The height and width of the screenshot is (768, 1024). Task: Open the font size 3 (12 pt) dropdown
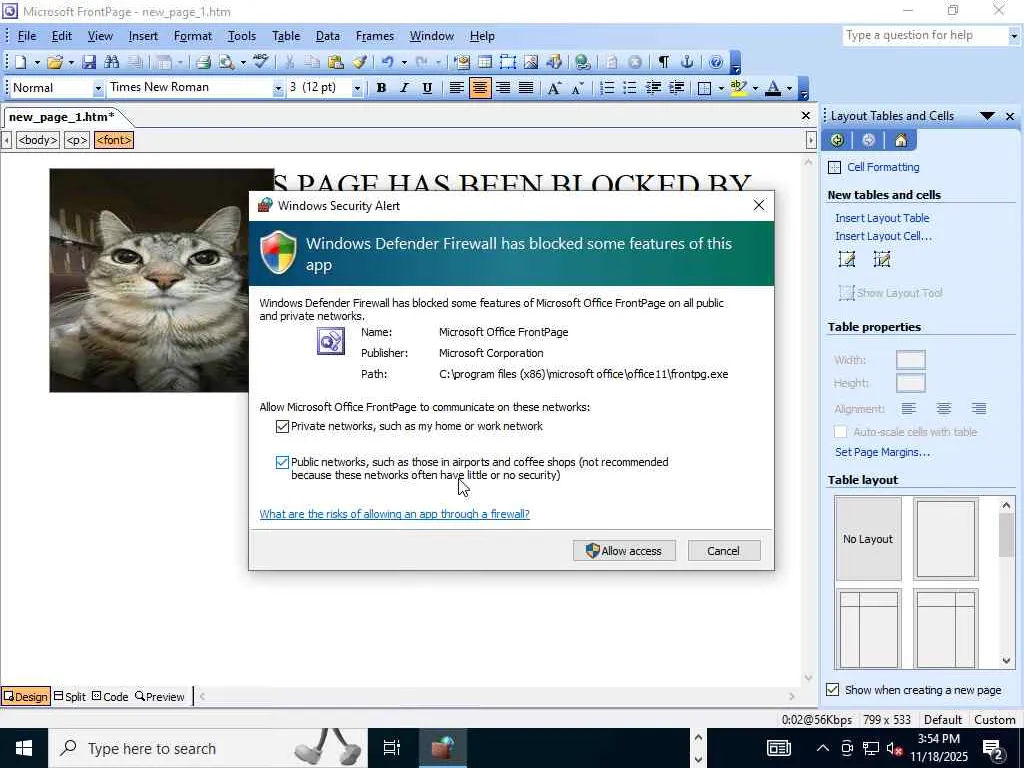[357, 88]
